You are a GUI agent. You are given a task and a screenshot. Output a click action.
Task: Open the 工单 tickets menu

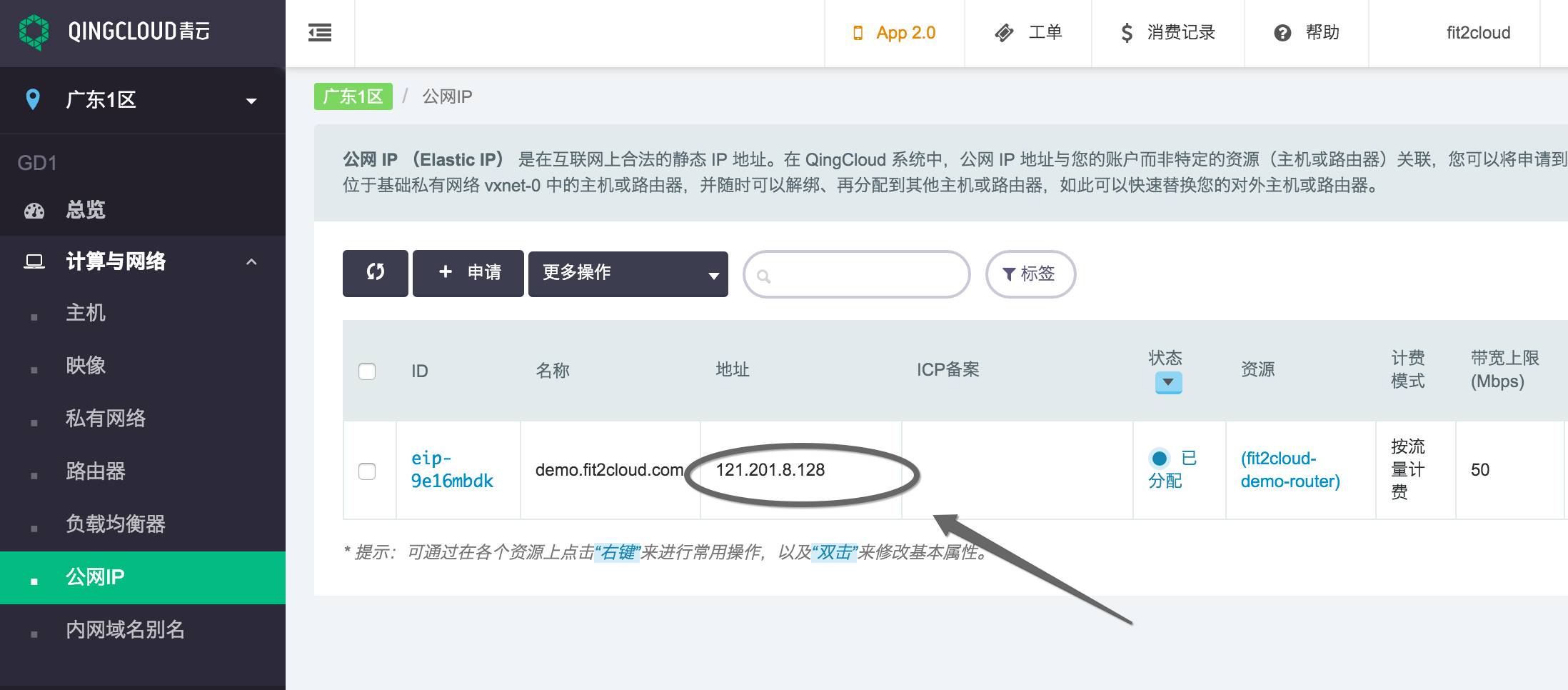[1028, 33]
